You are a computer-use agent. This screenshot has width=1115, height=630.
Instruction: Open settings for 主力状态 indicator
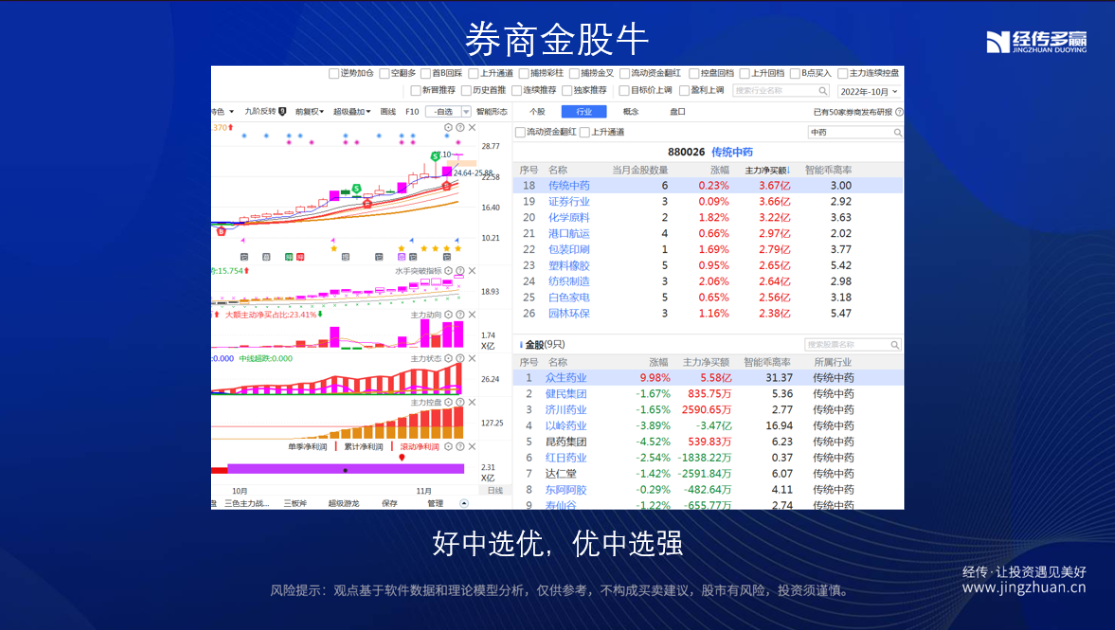(x=448, y=358)
